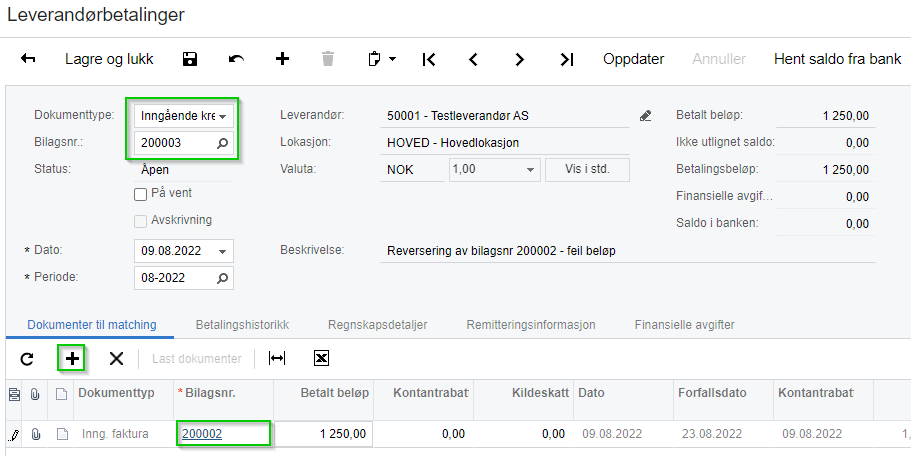Image resolution: width=911 pixels, height=456 pixels.
Task: Click Annuller button
Action: tap(719, 59)
